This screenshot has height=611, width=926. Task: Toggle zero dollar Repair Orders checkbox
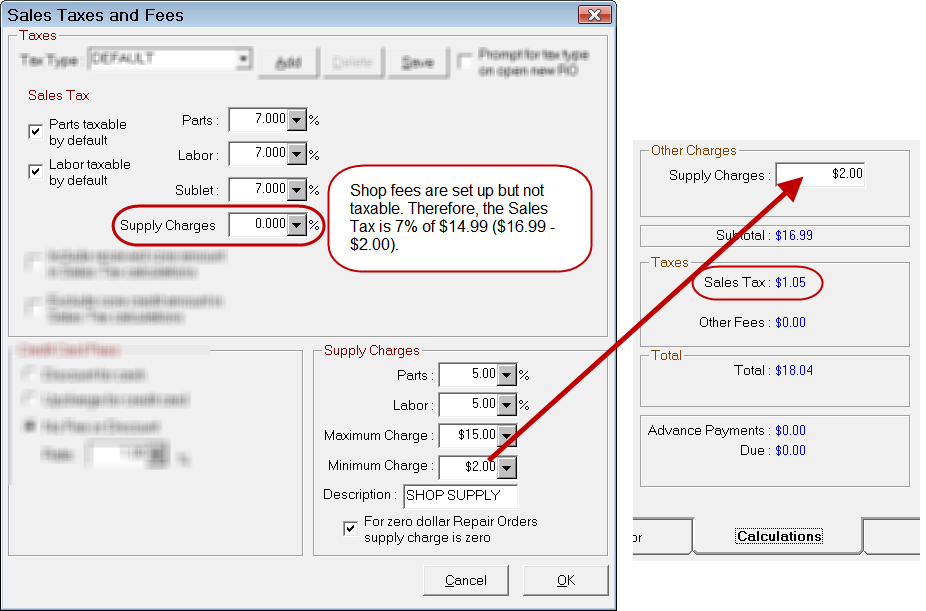point(350,529)
